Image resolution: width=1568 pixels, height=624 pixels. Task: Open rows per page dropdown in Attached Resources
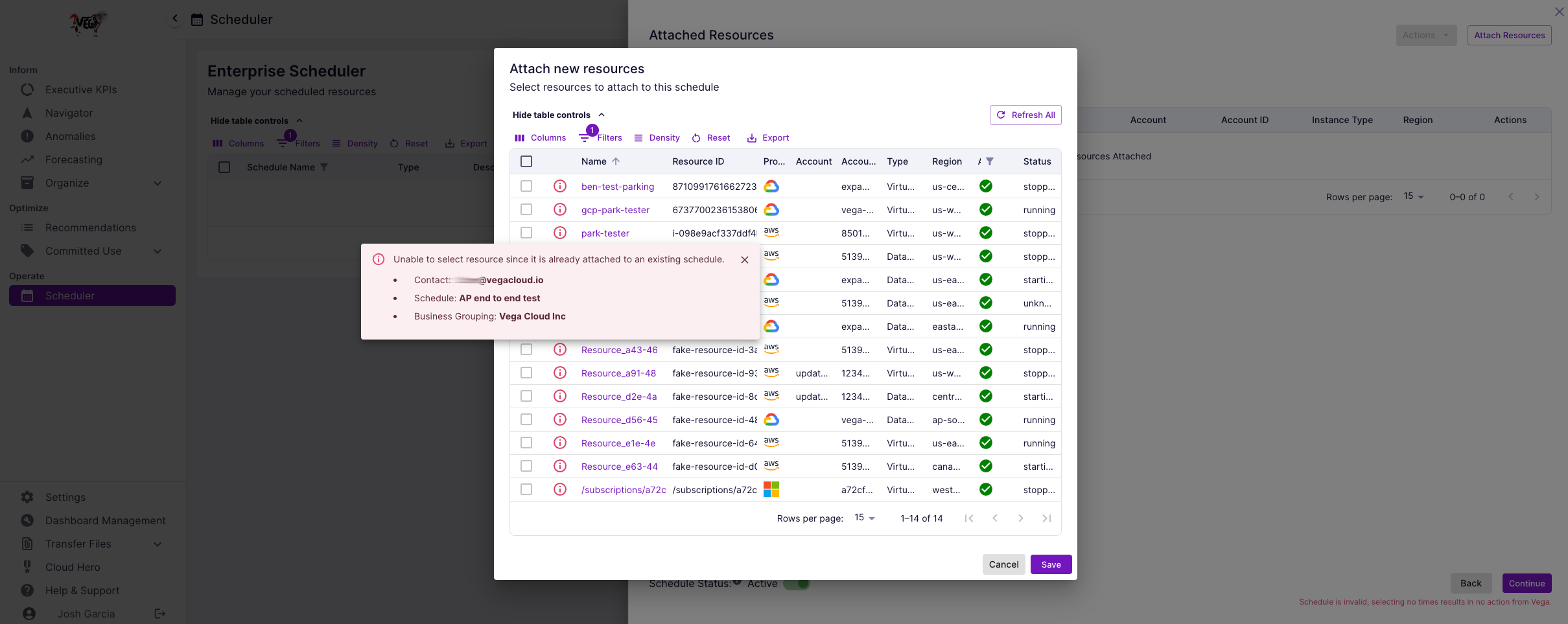tap(1413, 196)
